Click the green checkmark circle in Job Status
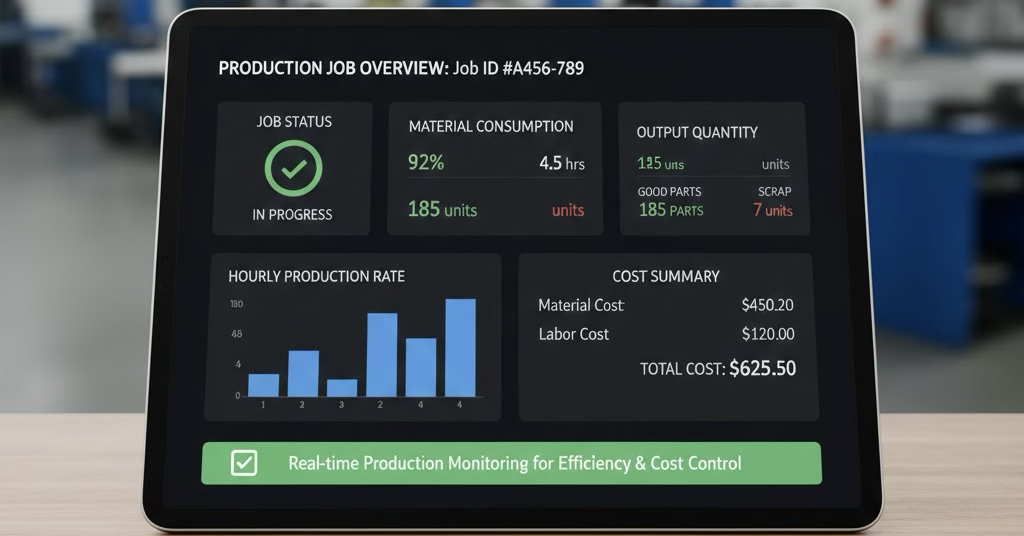The height and width of the screenshot is (536, 1024). pos(293,167)
